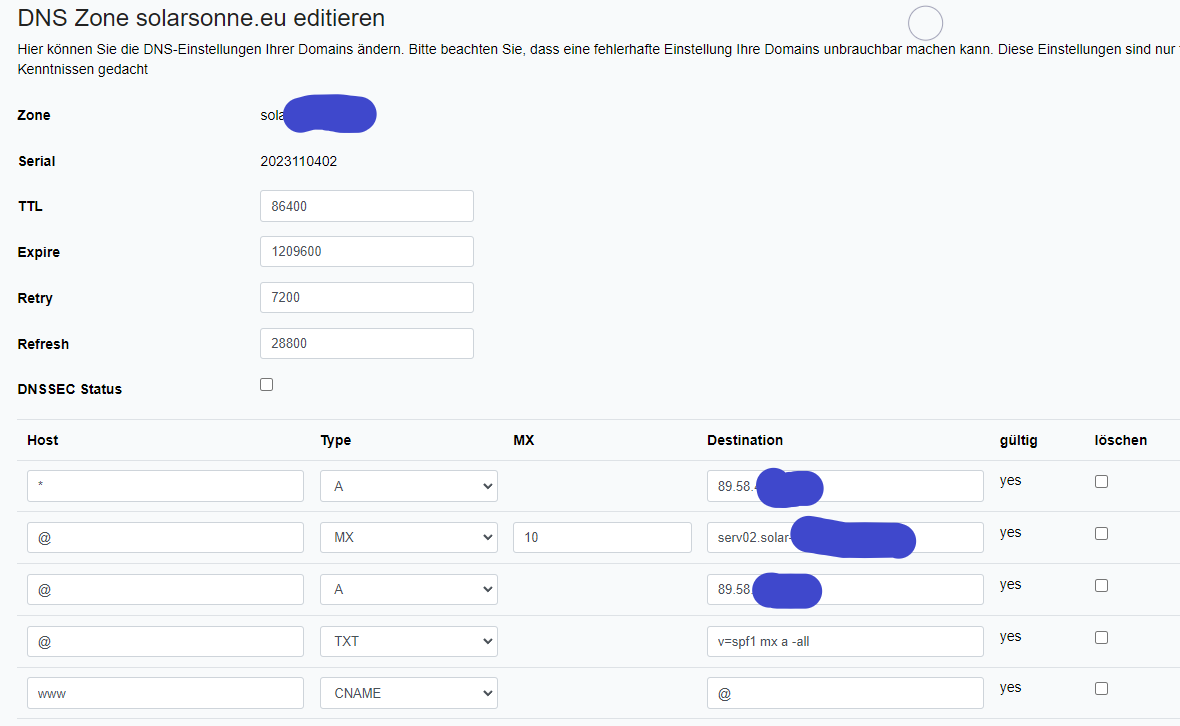Click the CNAME destination field containing @

coord(844,693)
